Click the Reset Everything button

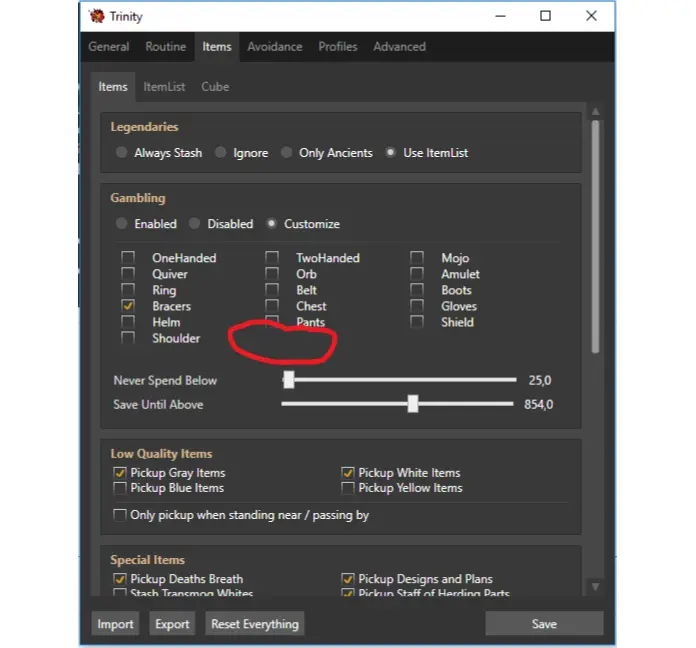click(255, 624)
